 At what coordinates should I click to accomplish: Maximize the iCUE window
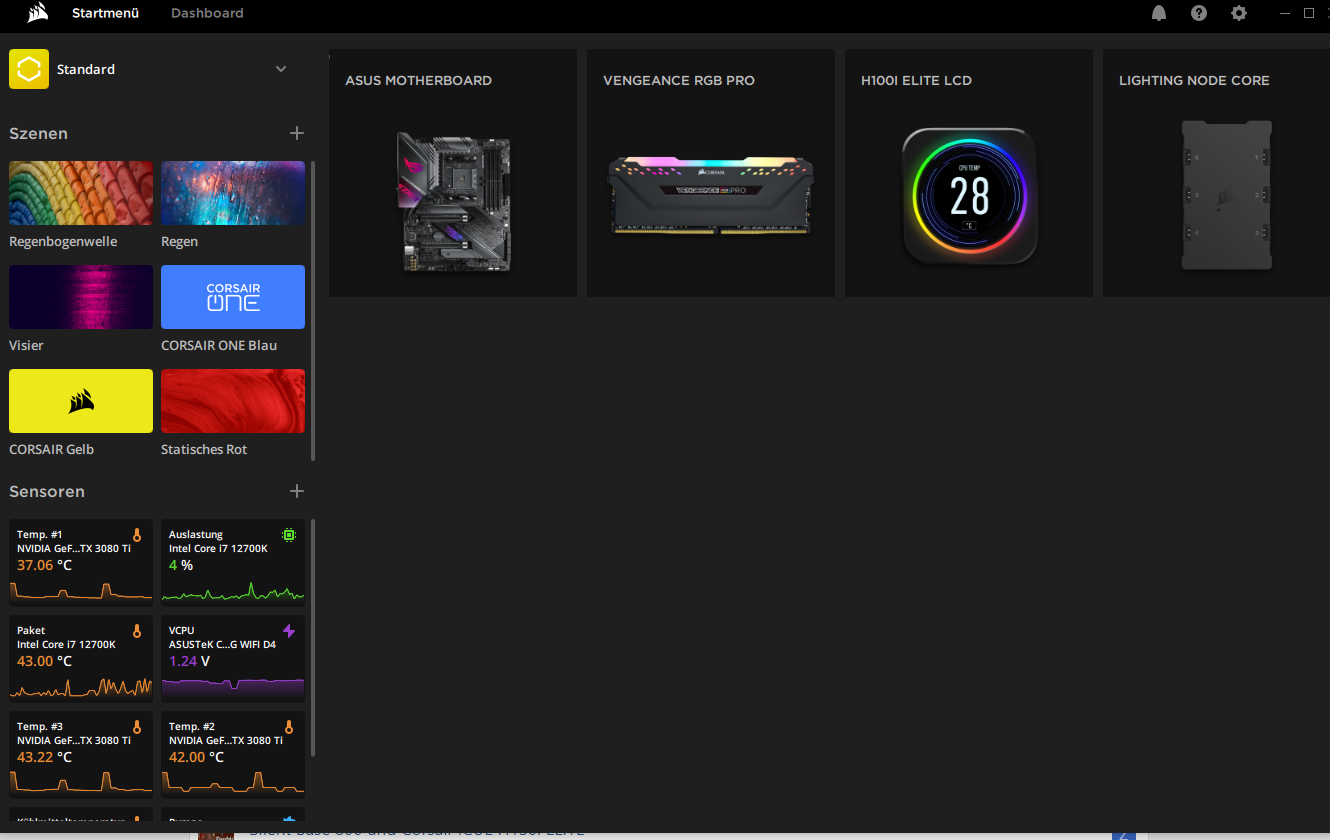pyautogui.click(x=1308, y=13)
